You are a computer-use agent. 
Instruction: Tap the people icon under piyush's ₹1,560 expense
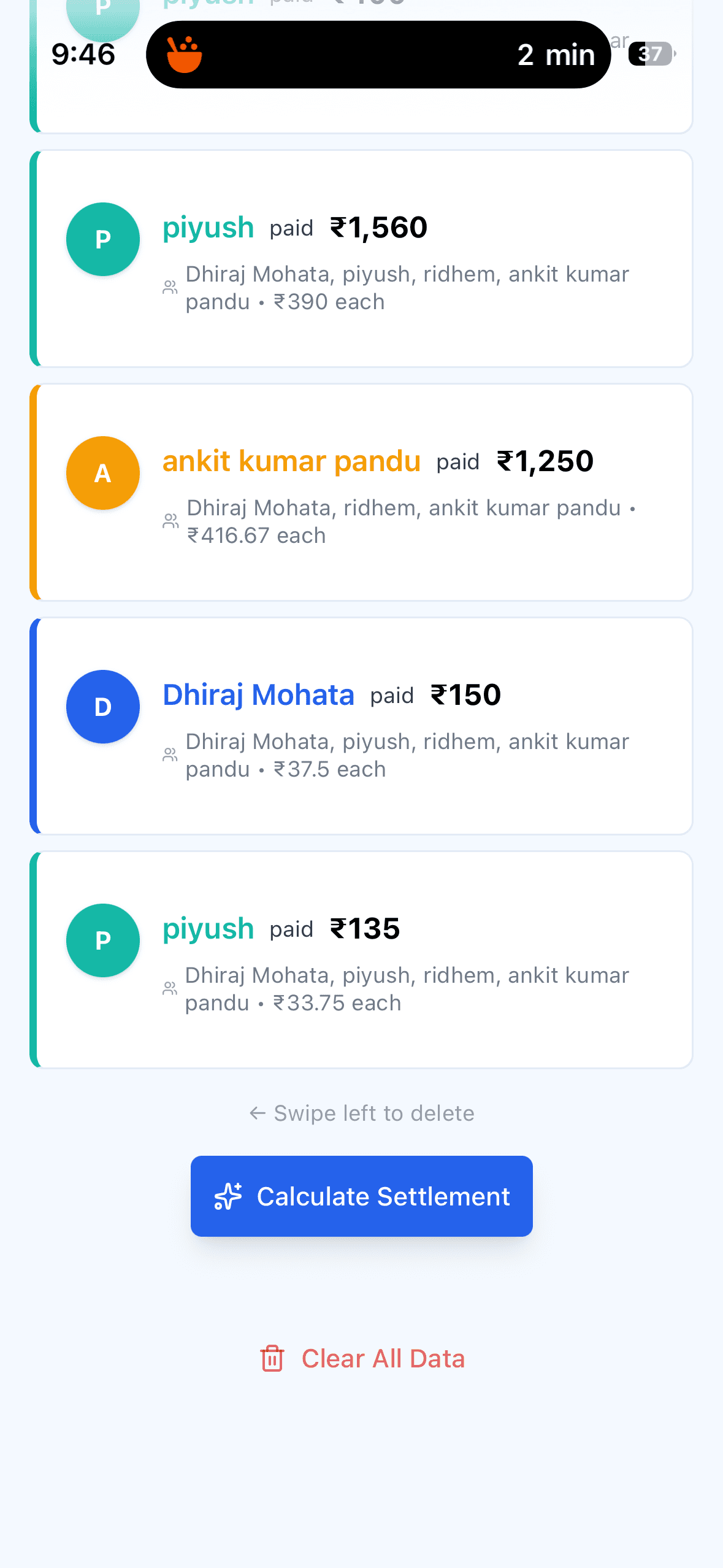point(170,287)
